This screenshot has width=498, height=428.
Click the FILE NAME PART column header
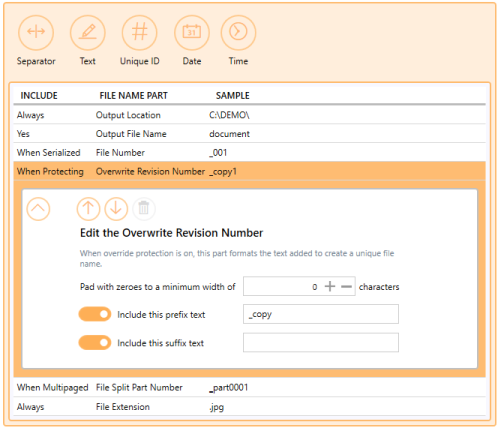coord(133,96)
